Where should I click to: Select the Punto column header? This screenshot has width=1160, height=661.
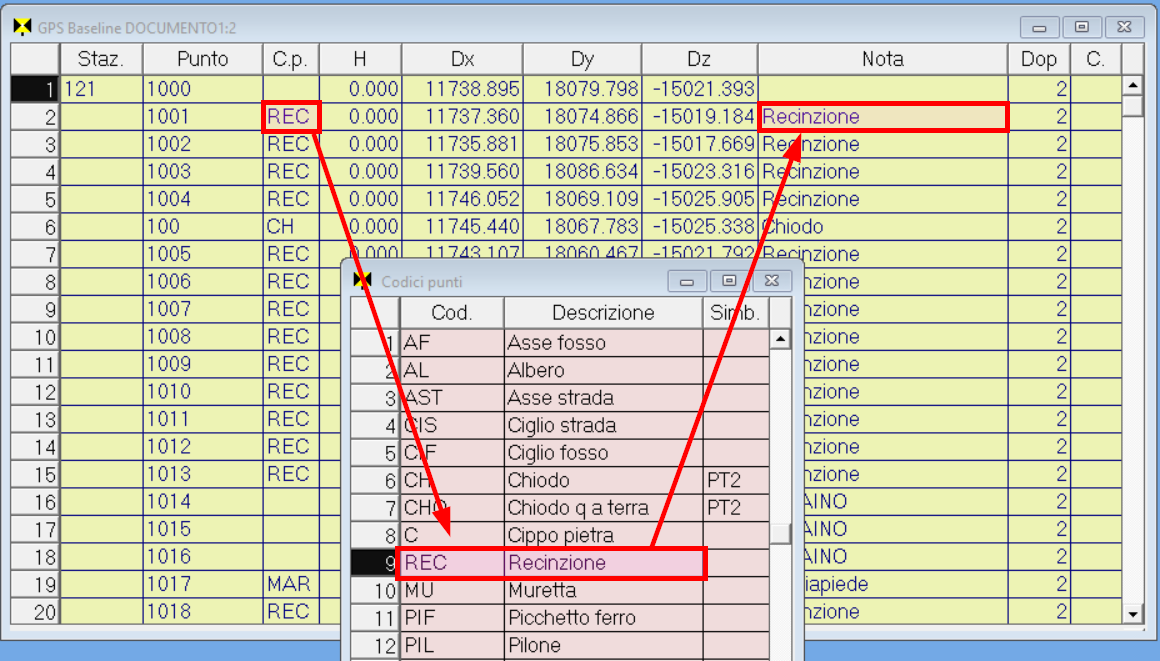coord(202,59)
